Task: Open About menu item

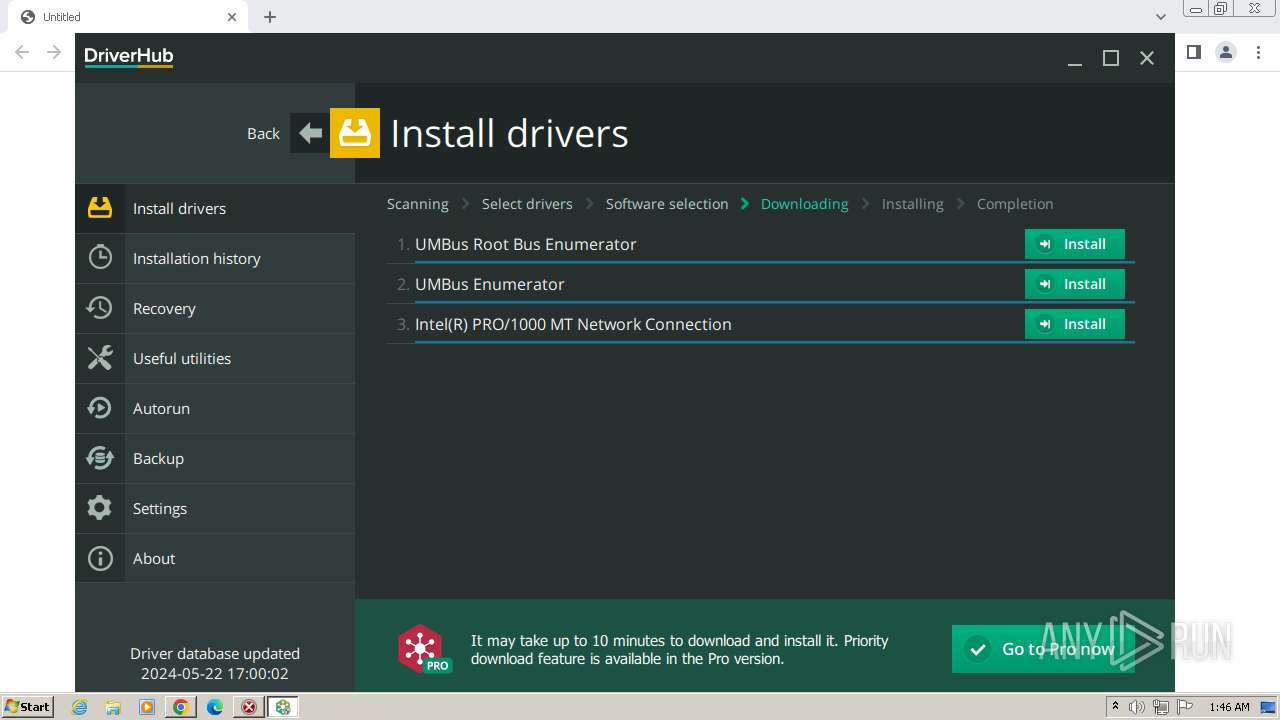Action: 215,558
